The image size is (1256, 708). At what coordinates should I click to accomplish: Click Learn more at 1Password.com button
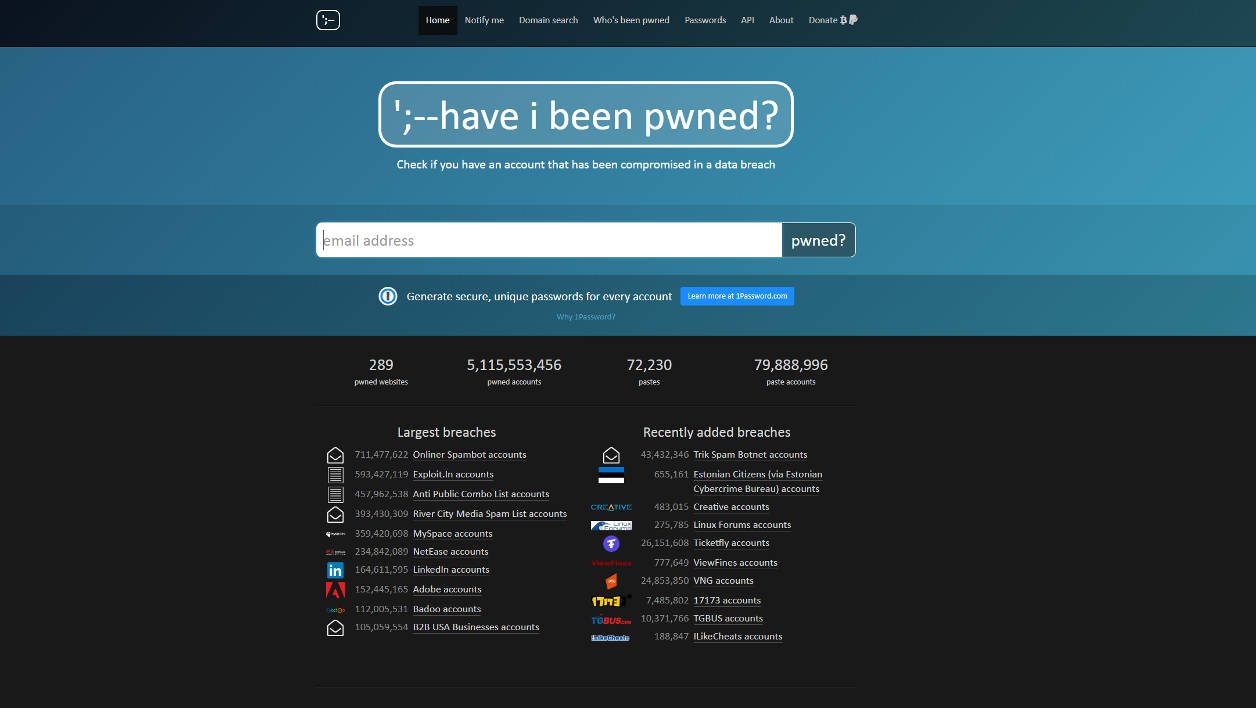[x=737, y=296]
